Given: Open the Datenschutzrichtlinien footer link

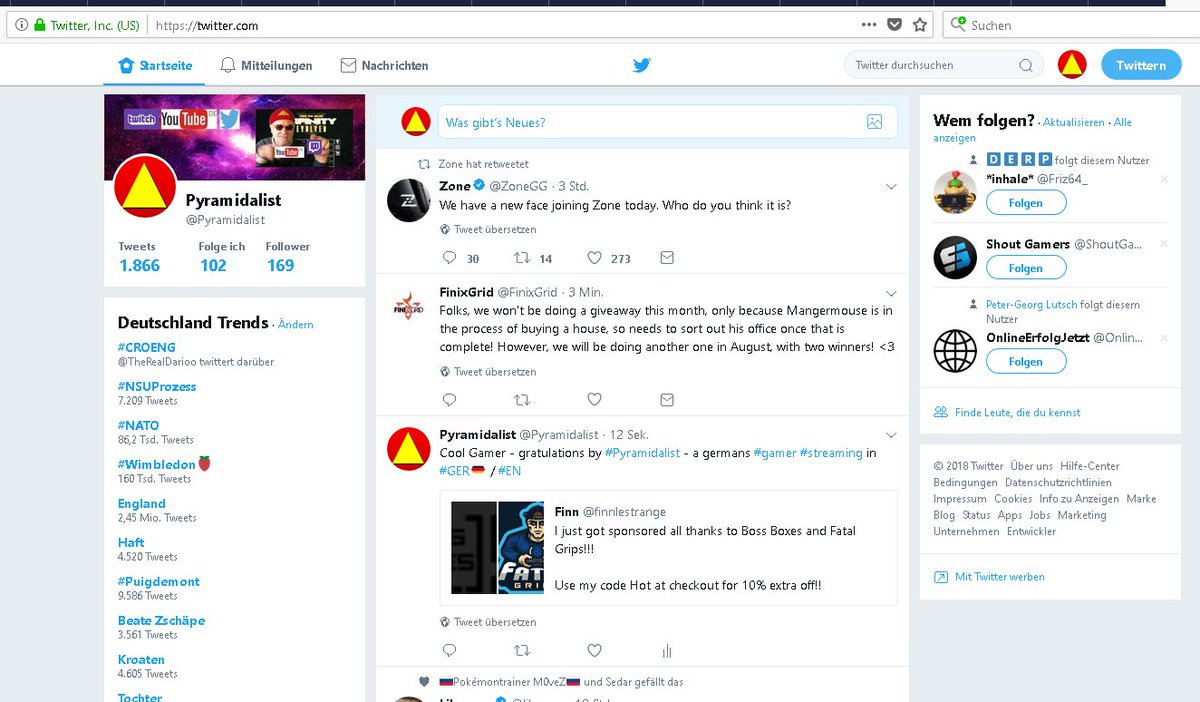Looking at the screenshot, I should (1058, 482).
